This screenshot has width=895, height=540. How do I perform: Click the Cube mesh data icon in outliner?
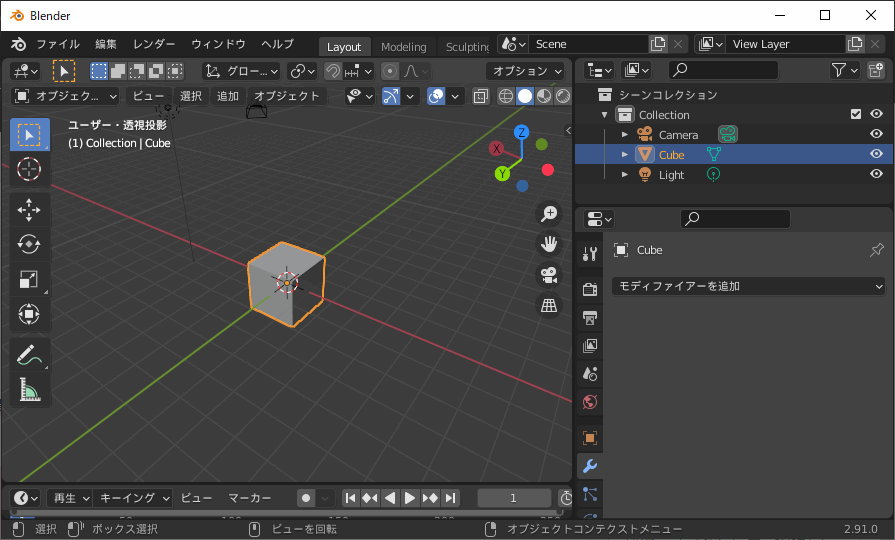[x=713, y=154]
